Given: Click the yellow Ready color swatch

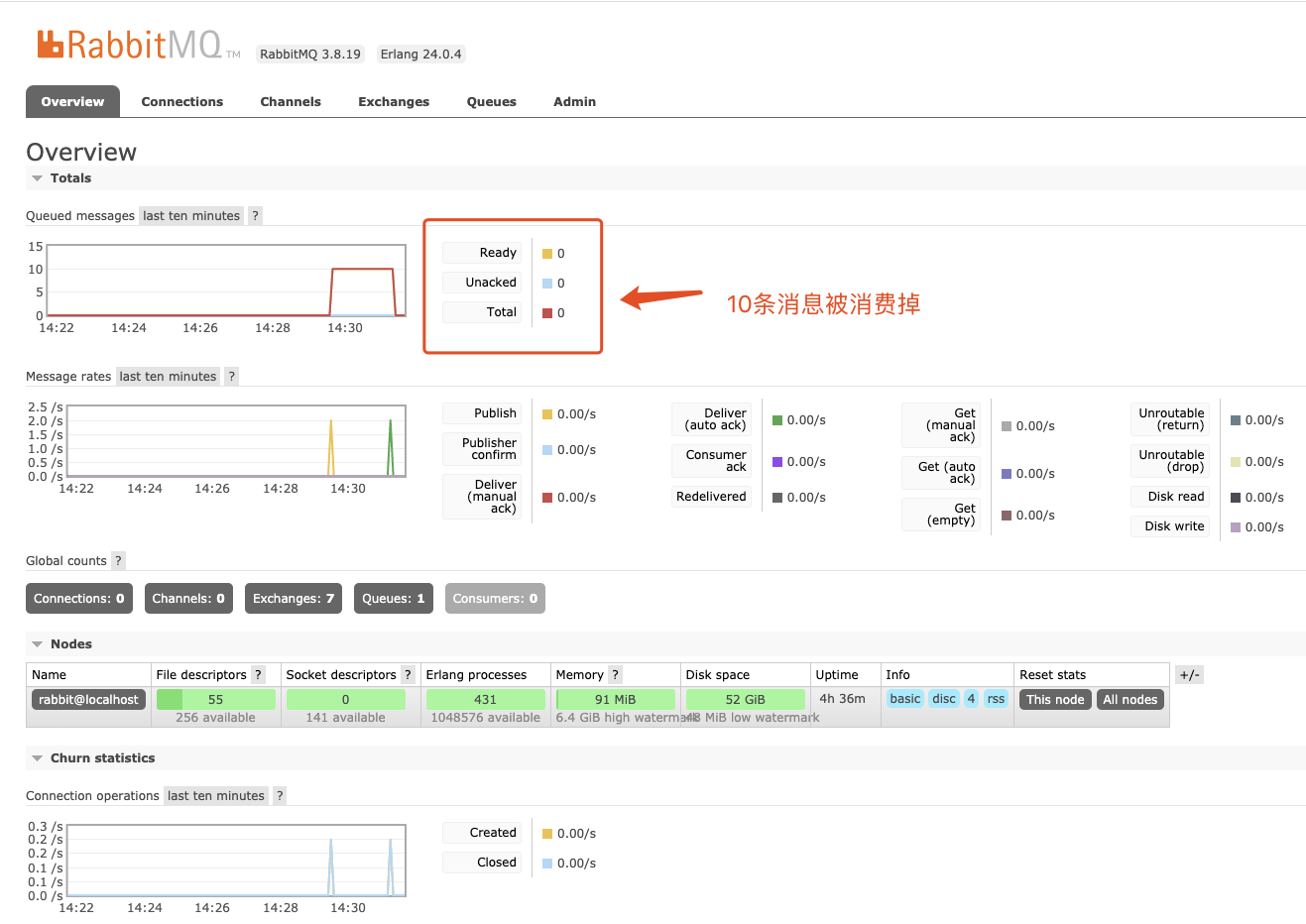Looking at the screenshot, I should [547, 254].
